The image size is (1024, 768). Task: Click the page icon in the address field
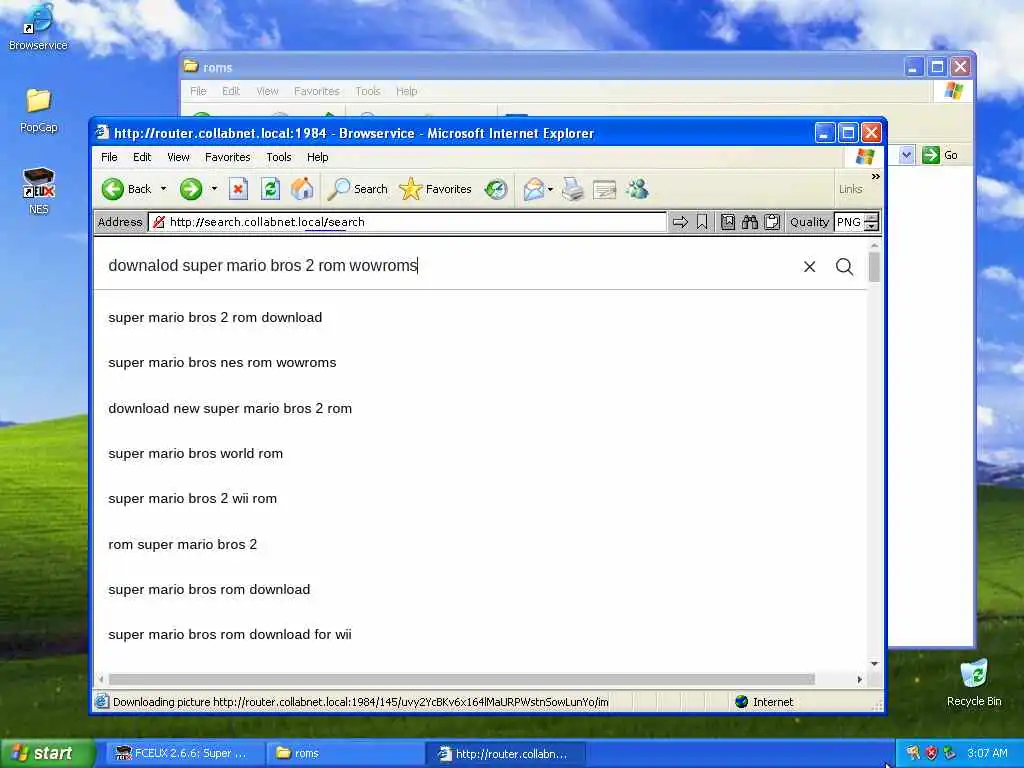(159, 222)
